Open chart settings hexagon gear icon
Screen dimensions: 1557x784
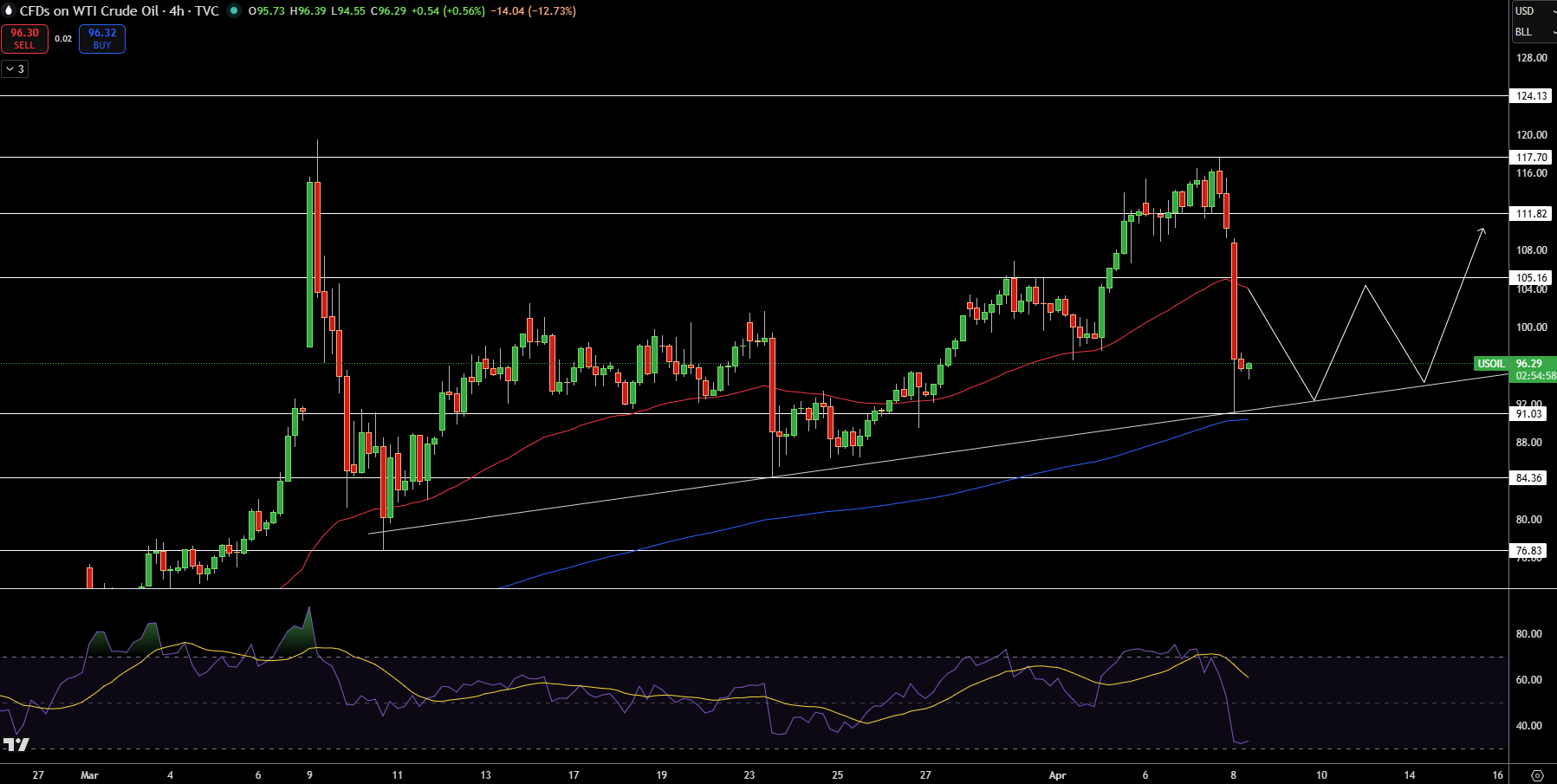(1538, 775)
